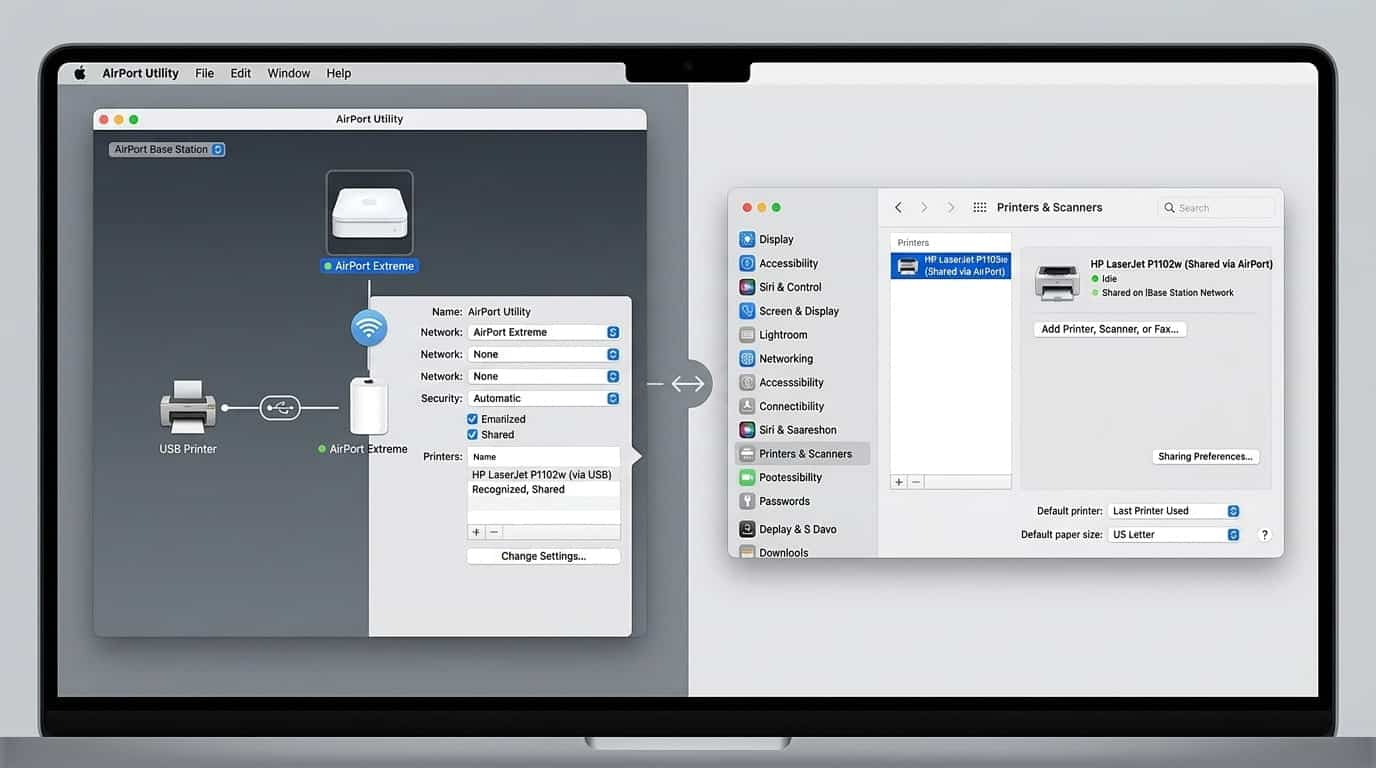Open Downlools item in sidebar
Image resolution: width=1376 pixels, height=768 pixels.
(803, 551)
